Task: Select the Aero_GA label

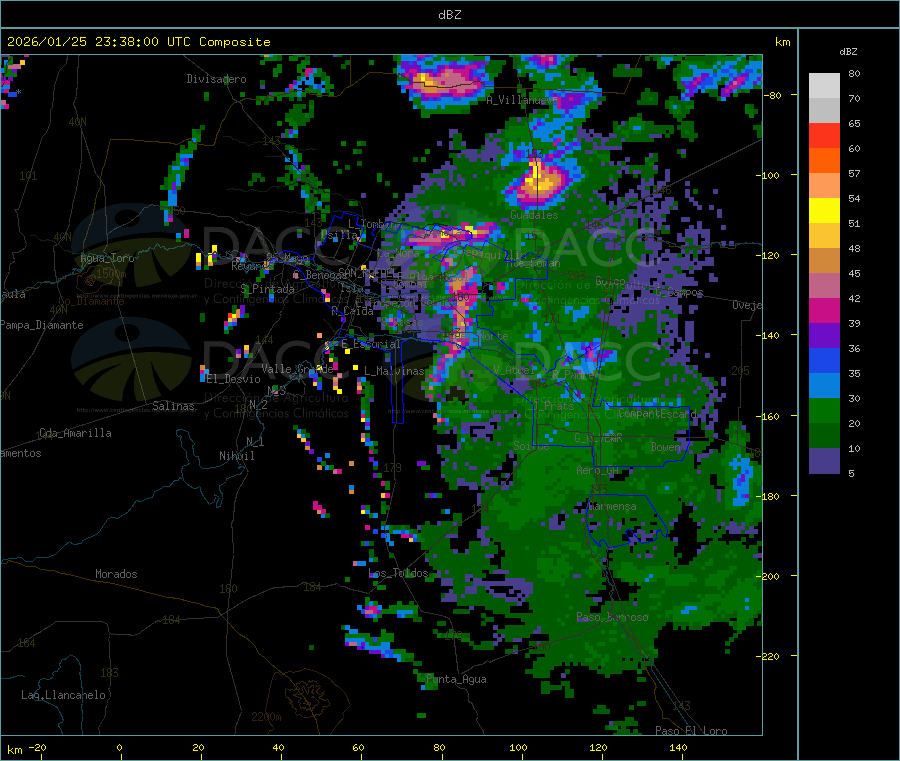Action: tap(598, 470)
